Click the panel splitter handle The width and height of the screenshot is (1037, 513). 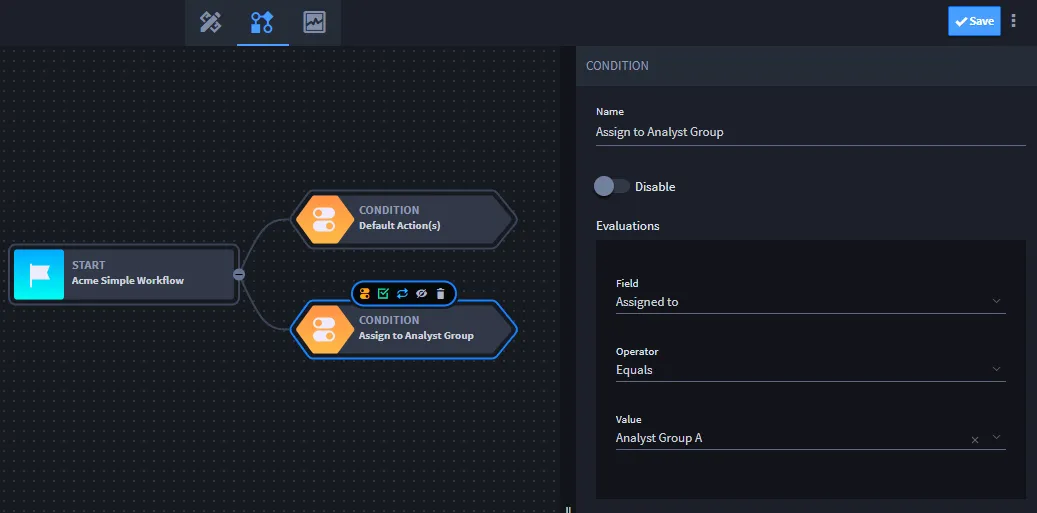click(x=568, y=509)
